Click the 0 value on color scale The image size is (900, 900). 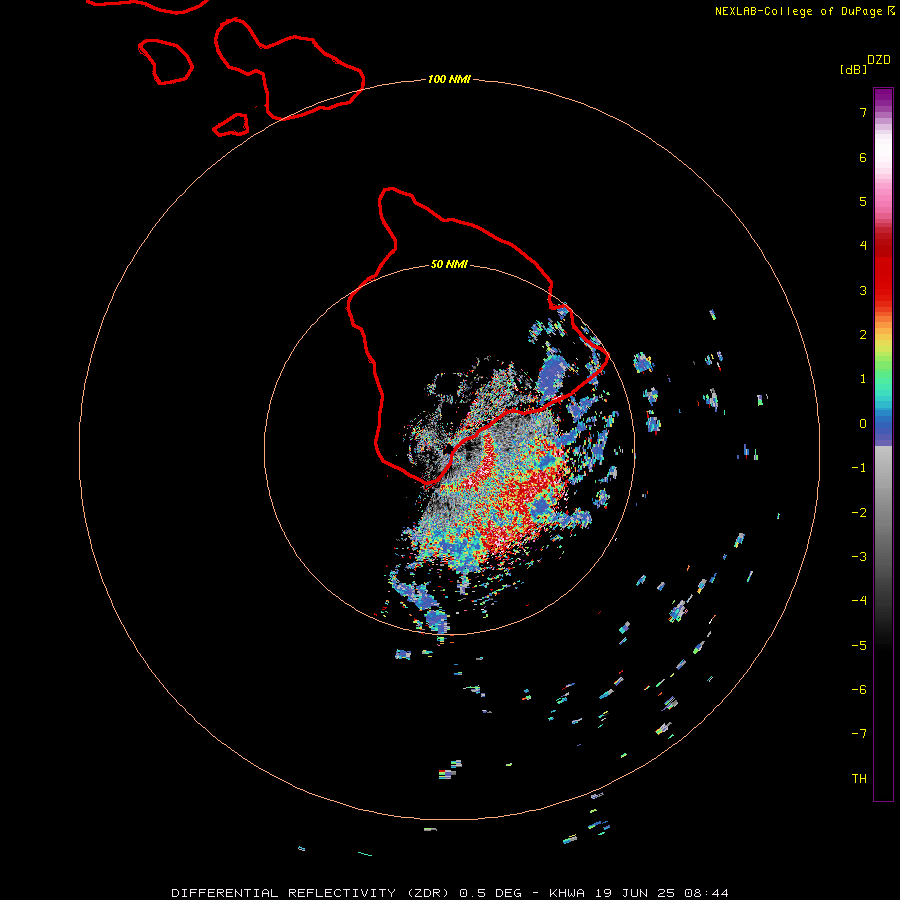point(863,424)
